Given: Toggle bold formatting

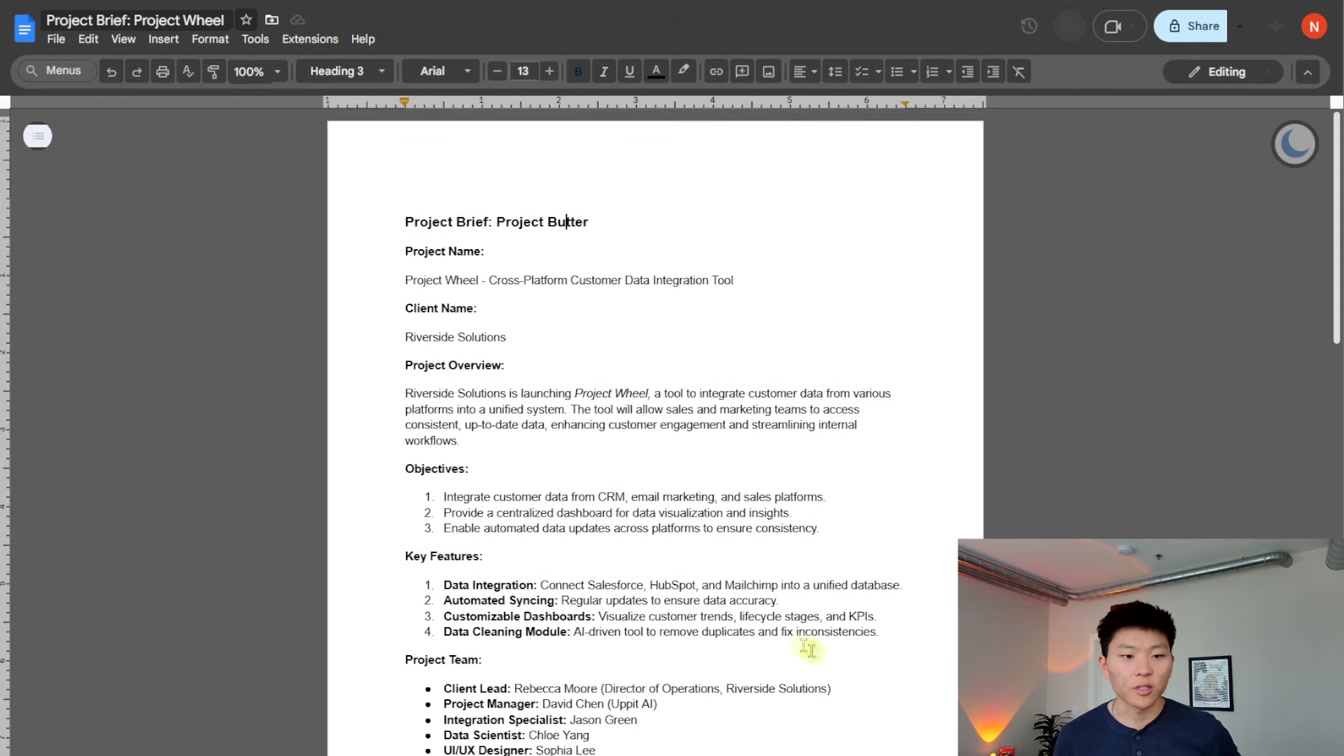Looking at the screenshot, I should point(578,72).
